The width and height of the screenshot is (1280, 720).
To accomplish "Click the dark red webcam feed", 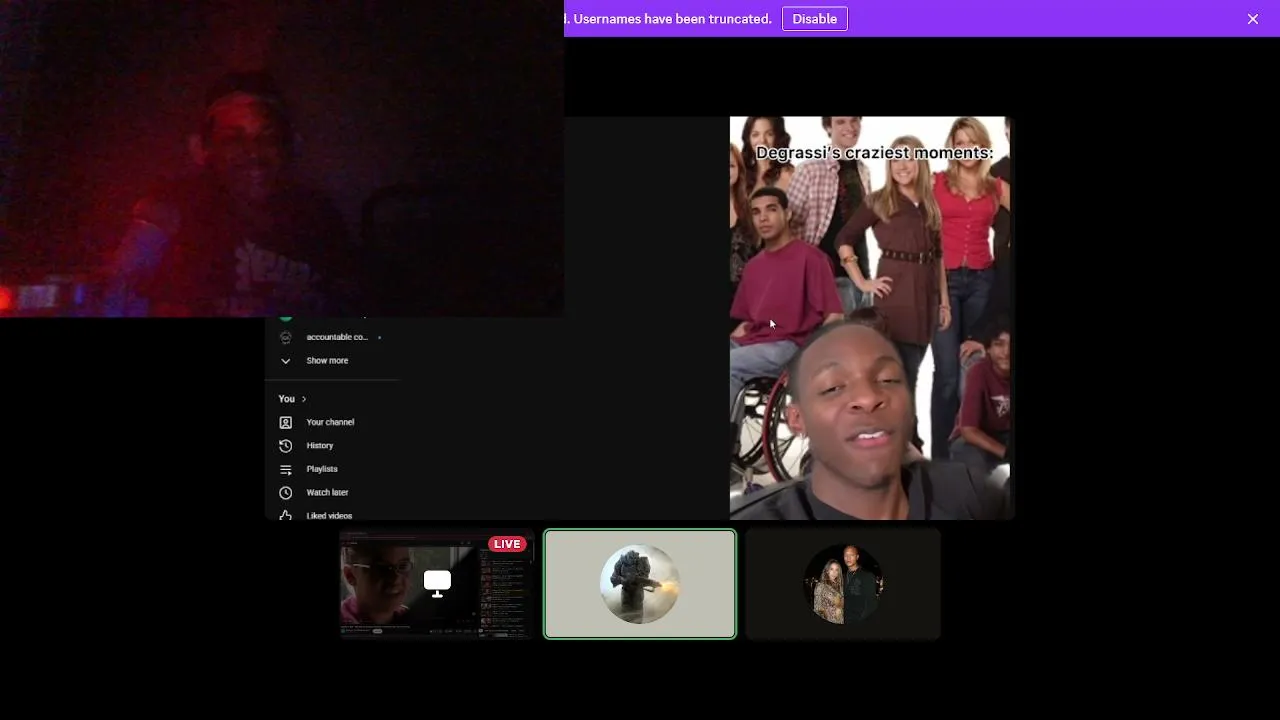I will coord(282,158).
